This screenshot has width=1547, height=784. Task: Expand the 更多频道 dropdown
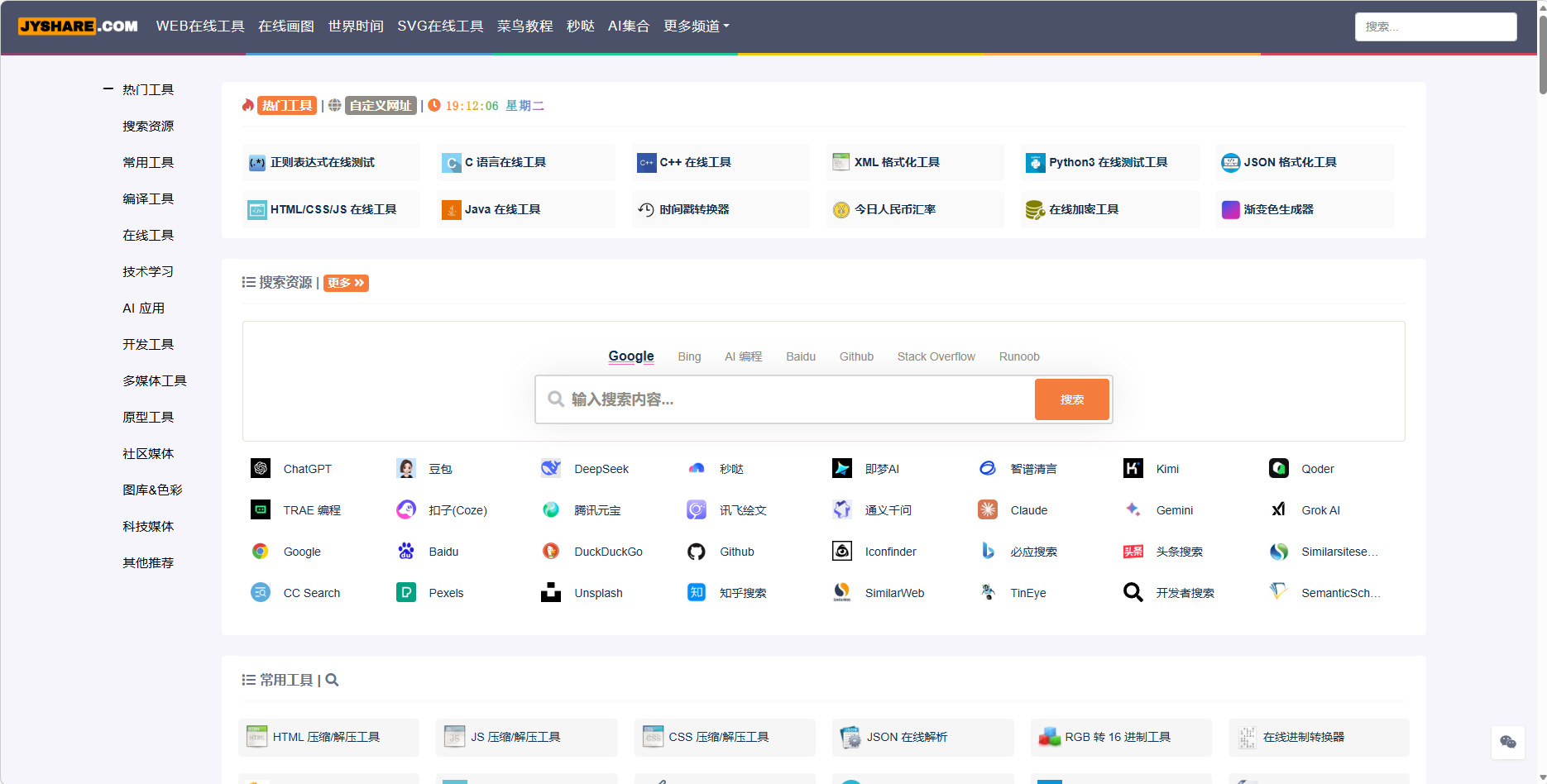(x=696, y=26)
